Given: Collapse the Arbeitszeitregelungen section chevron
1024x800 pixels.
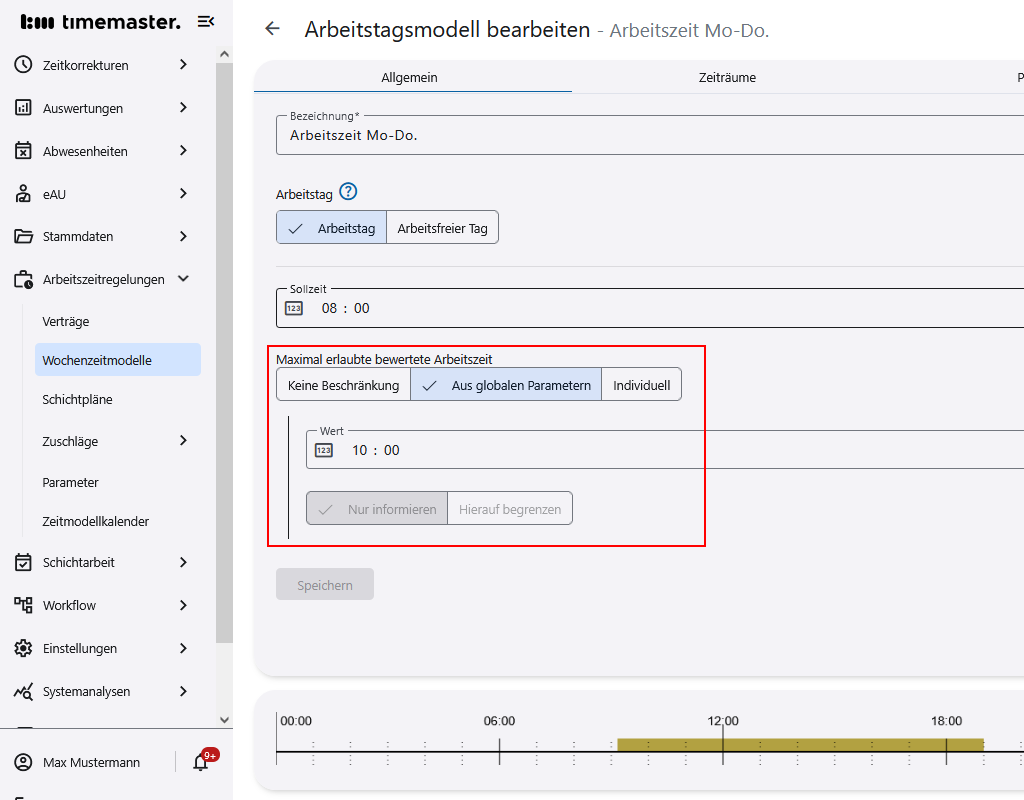Looking at the screenshot, I should 183,280.
